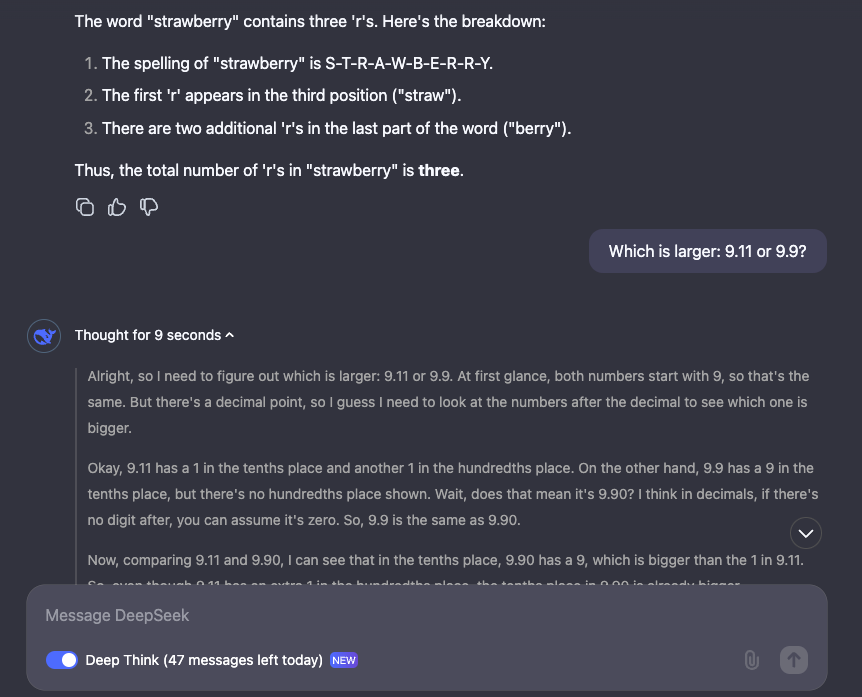Click the bold word 'three' in the conclusion
This screenshot has height=697, width=862.
pyautogui.click(x=439, y=171)
